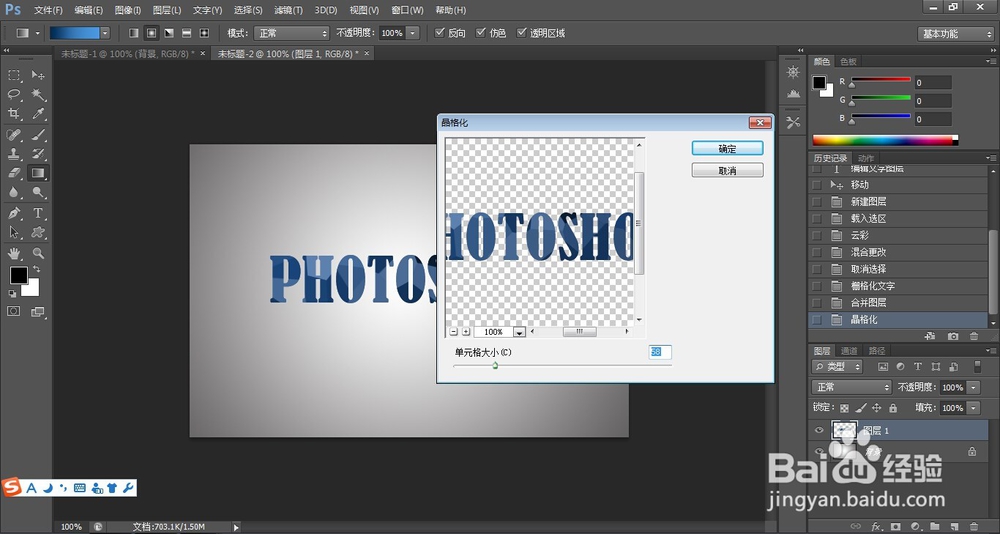The width and height of the screenshot is (1000, 534).
Task: Choose radial gradient type in options bar
Action: tap(151, 33)
